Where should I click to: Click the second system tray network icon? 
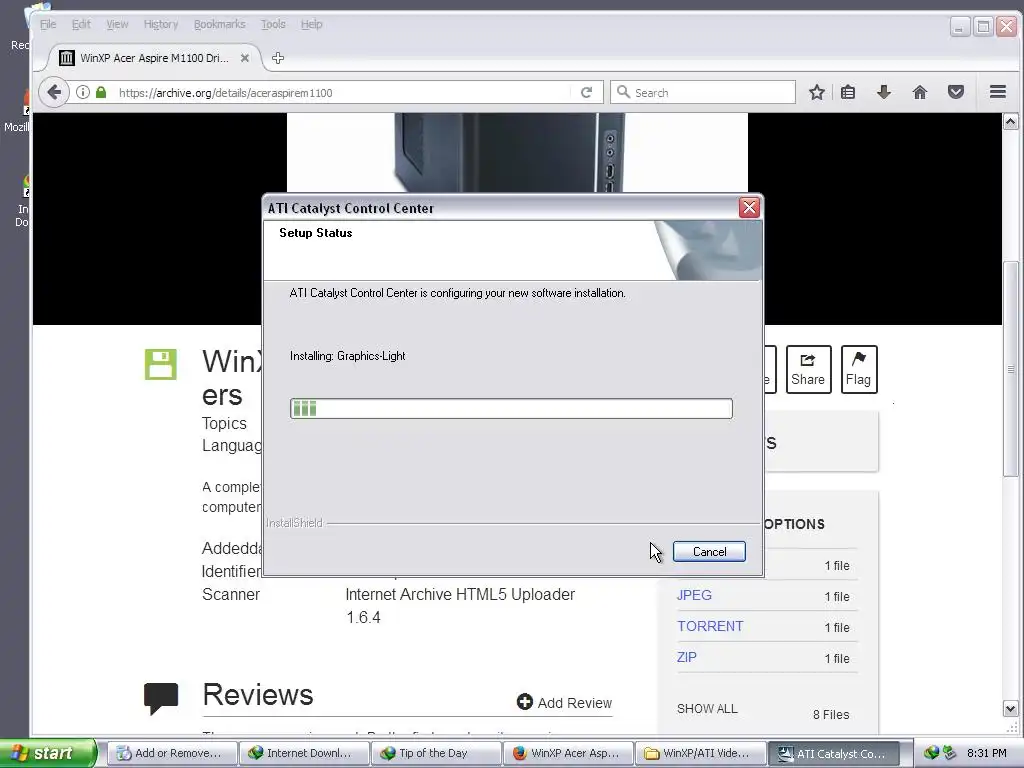[x=949, y=753]
